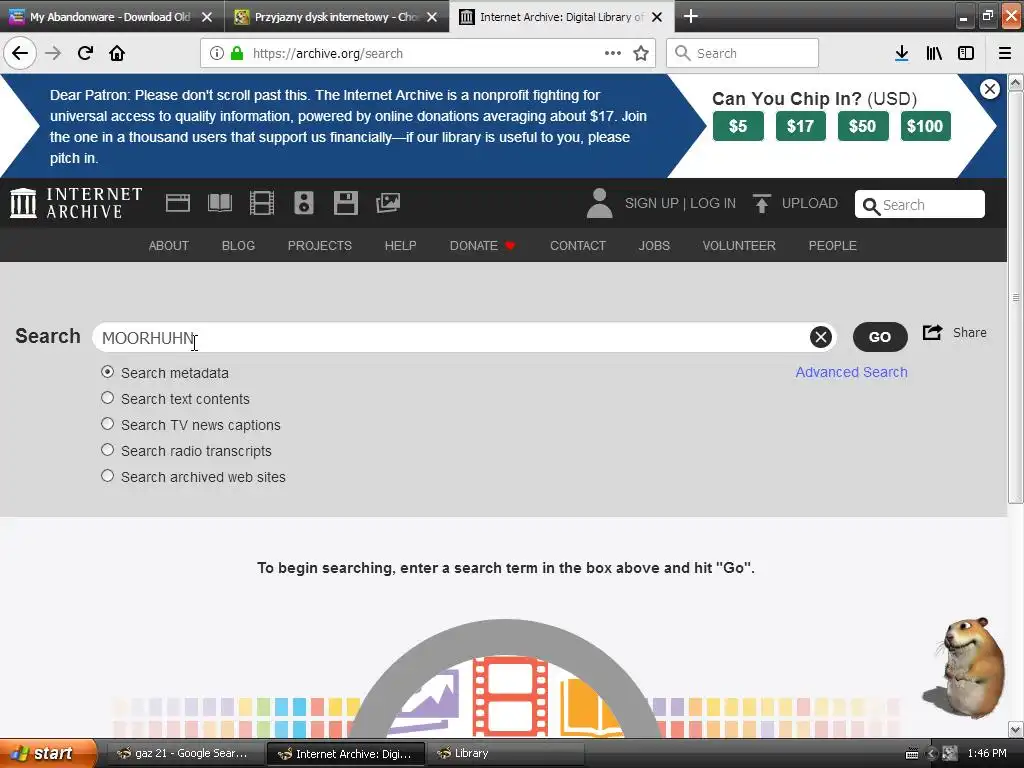Select Search metadata option
Viewport: 1024px width, 768px height.
108,372
